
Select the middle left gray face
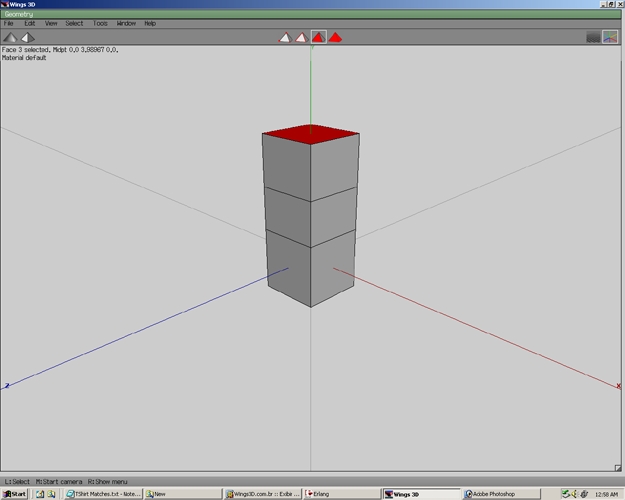click(288, 217)
